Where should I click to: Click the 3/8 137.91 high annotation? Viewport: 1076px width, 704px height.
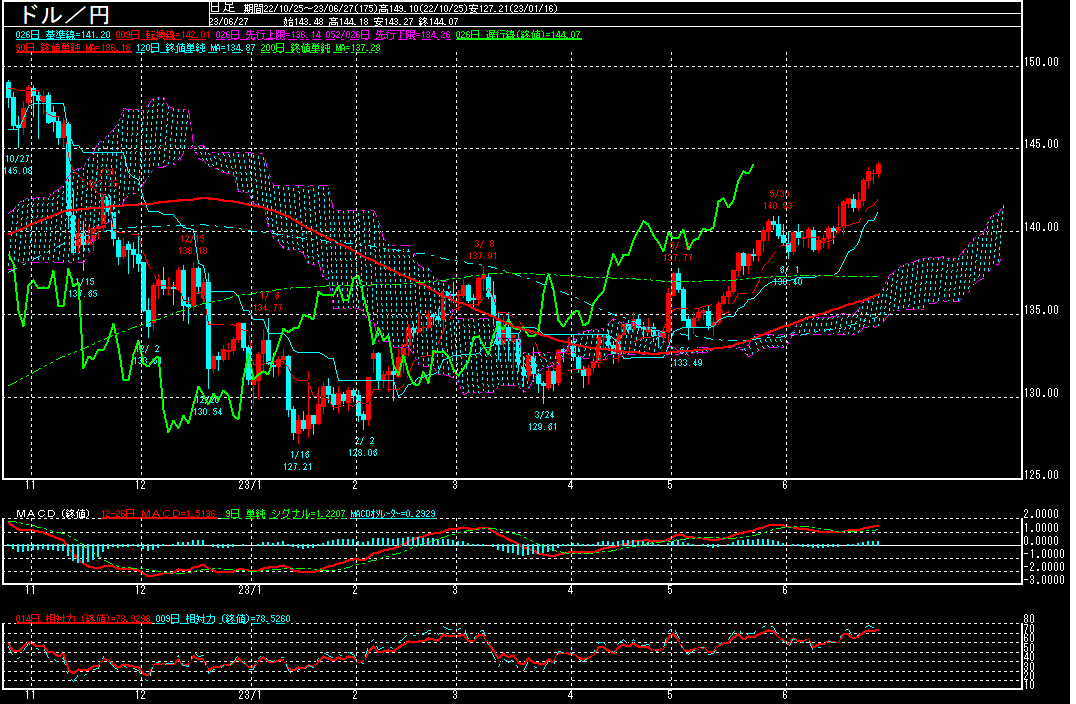pos(483,250)
